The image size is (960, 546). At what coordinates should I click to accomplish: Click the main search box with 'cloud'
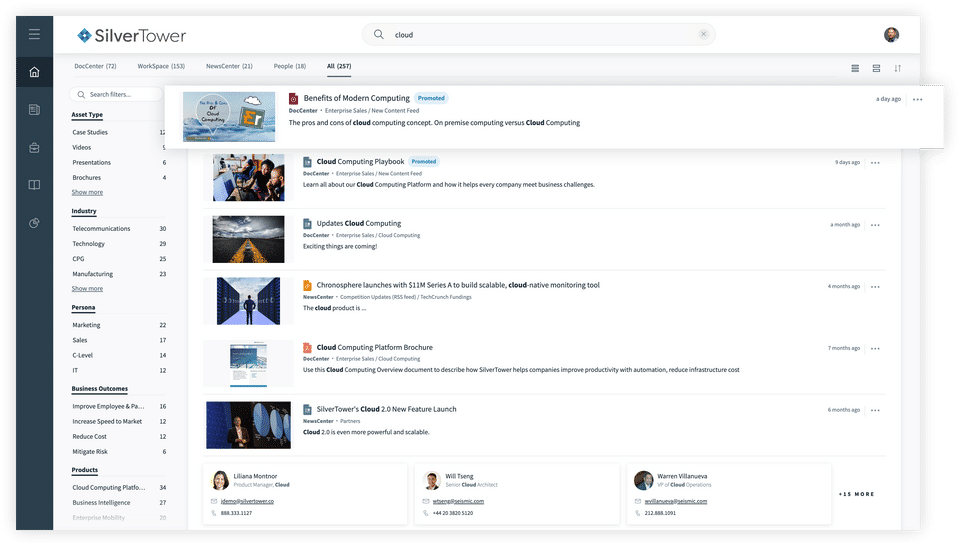coord(539,34)
